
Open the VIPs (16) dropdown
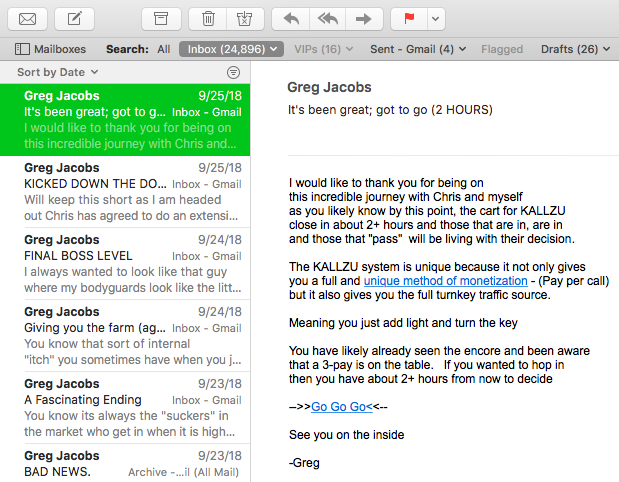click(x=323, y=49)
